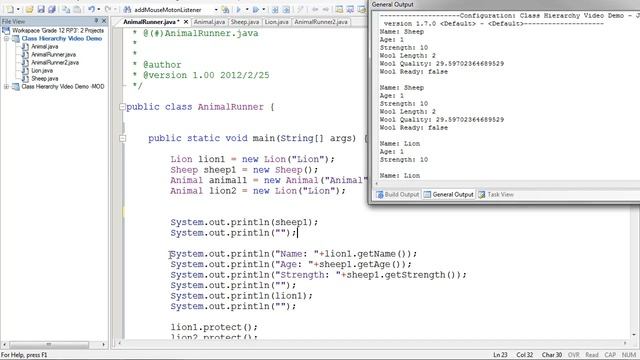Screen dimensions: 640x360
Task: Click the Open folder toolbar icon
Action: pos(29,9)
